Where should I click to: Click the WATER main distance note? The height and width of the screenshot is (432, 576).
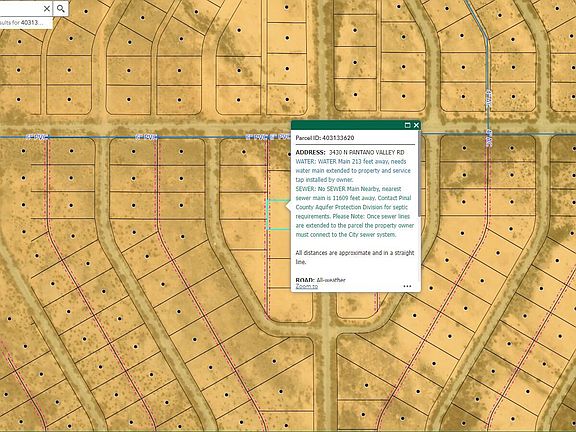tap(353, 170)
